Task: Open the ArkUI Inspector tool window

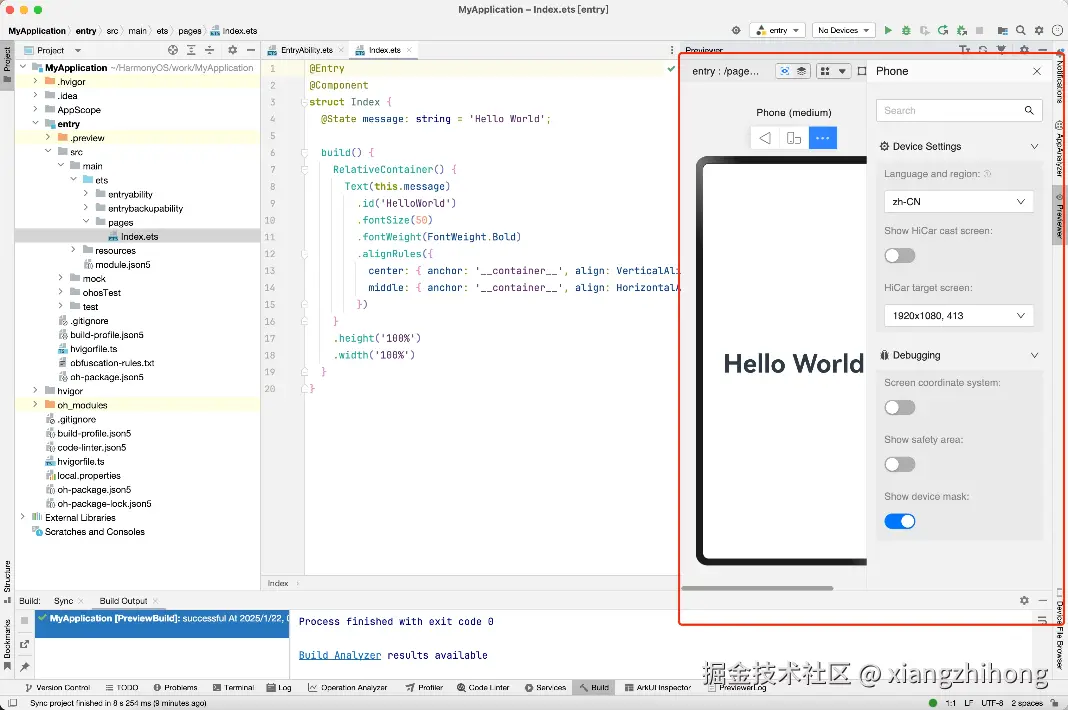Action: (657, 688)
